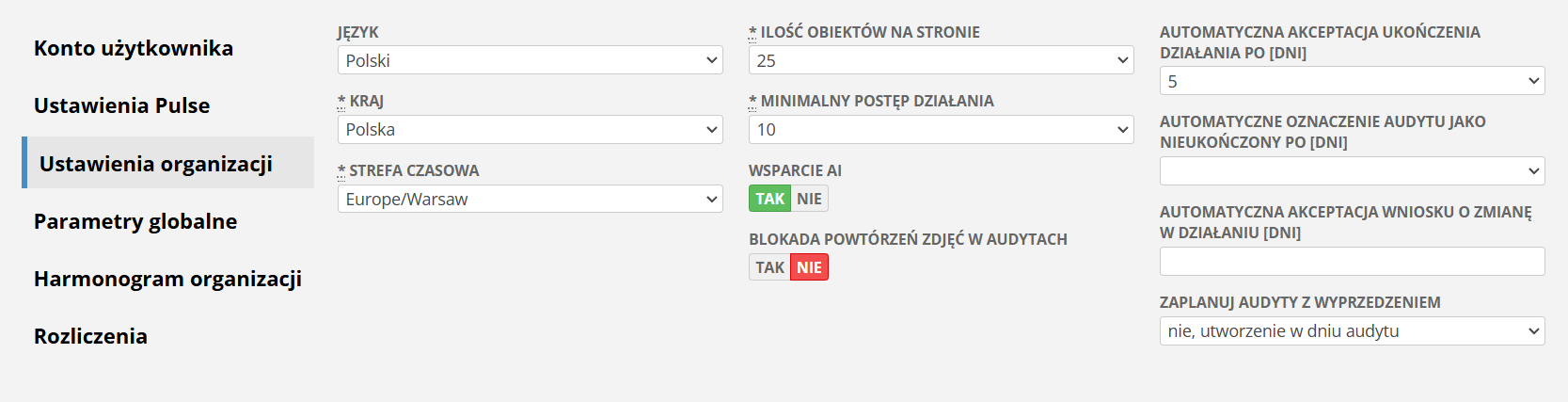Select Ustawienia organizacji in sidebar
Image resolution: width=1568 pixels, height=402 pixels.
point(156,164)
